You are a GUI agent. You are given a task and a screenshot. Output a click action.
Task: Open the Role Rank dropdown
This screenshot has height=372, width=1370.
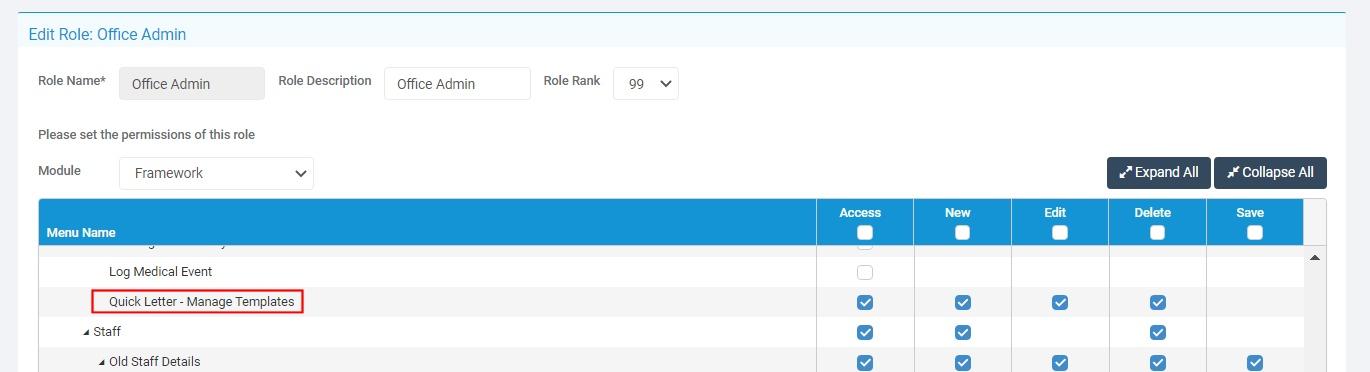pos(645,84)
